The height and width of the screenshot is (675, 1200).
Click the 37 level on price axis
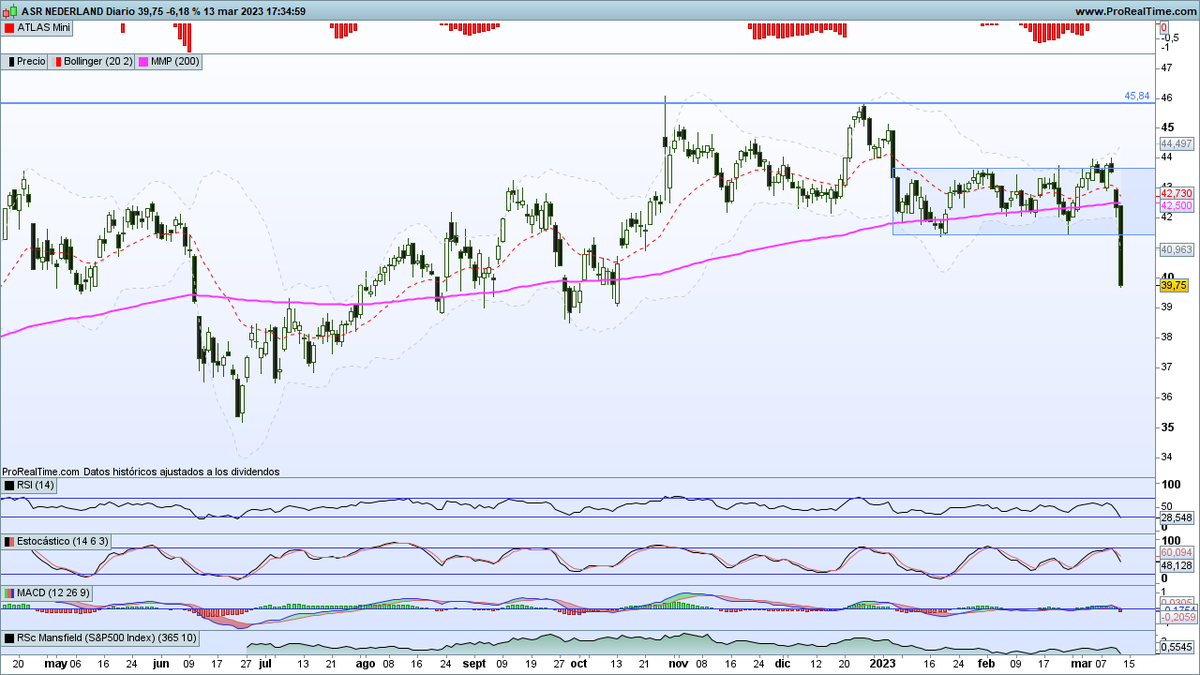[x=1166, y=367]
